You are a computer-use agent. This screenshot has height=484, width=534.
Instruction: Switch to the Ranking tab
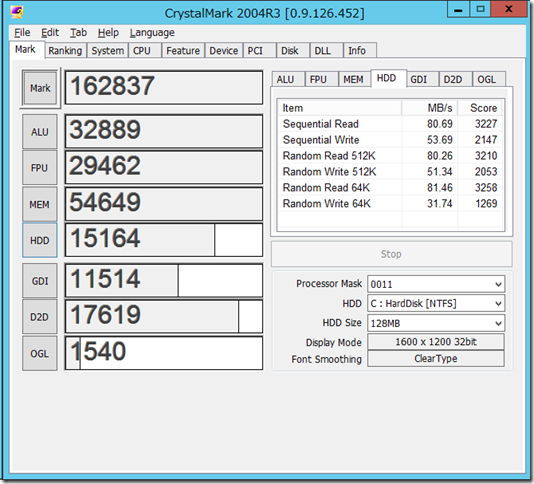click(x=65, y=50)
